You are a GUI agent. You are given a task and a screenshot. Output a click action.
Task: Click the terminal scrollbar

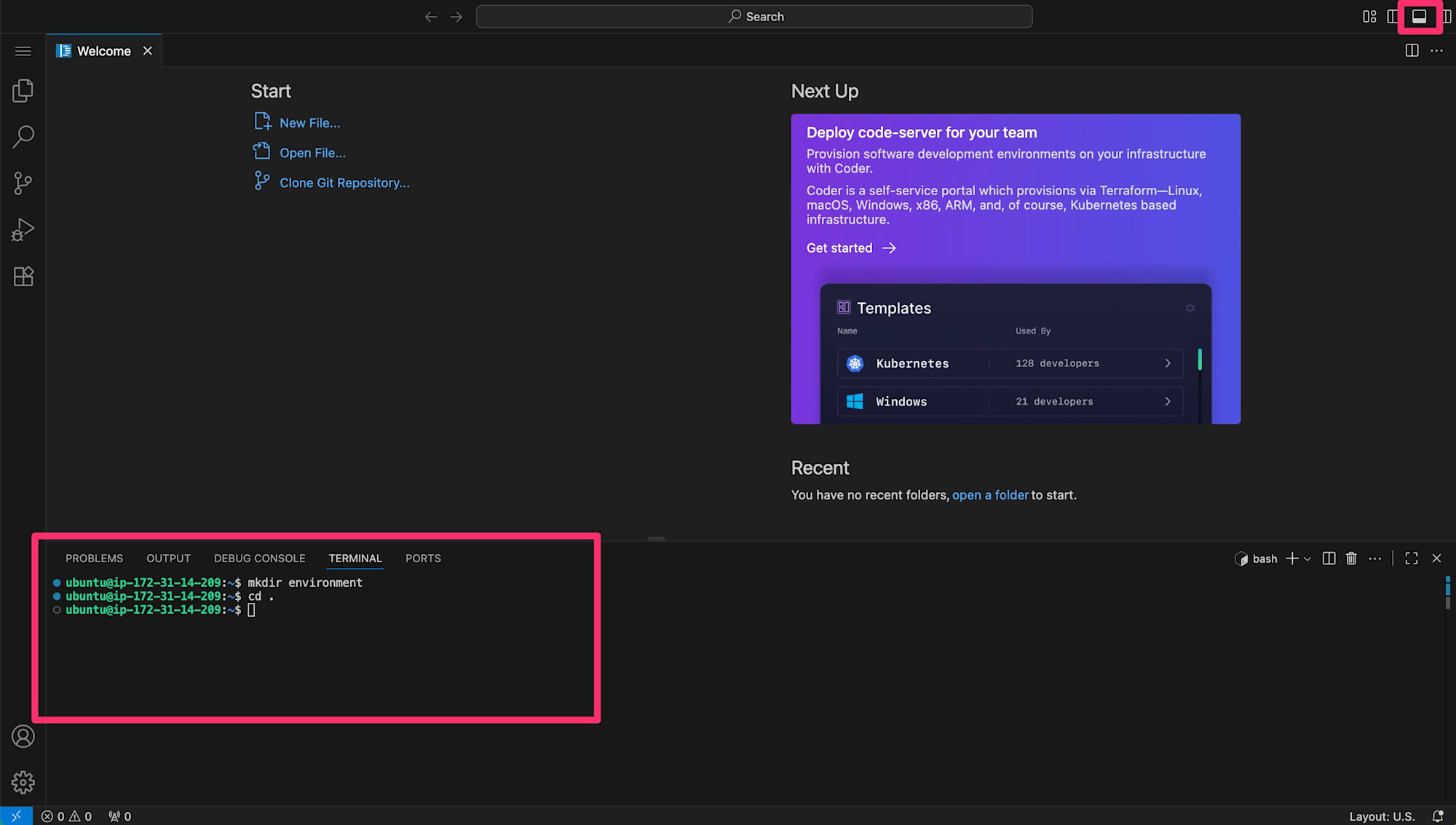(x=1447, y=591)
